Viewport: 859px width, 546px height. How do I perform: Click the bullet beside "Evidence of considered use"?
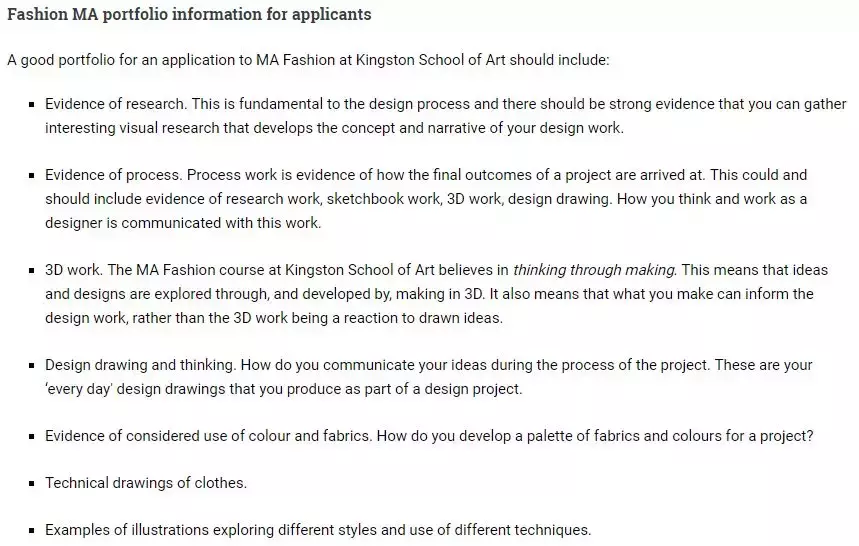pyautogui.click(x=33, y=437)
